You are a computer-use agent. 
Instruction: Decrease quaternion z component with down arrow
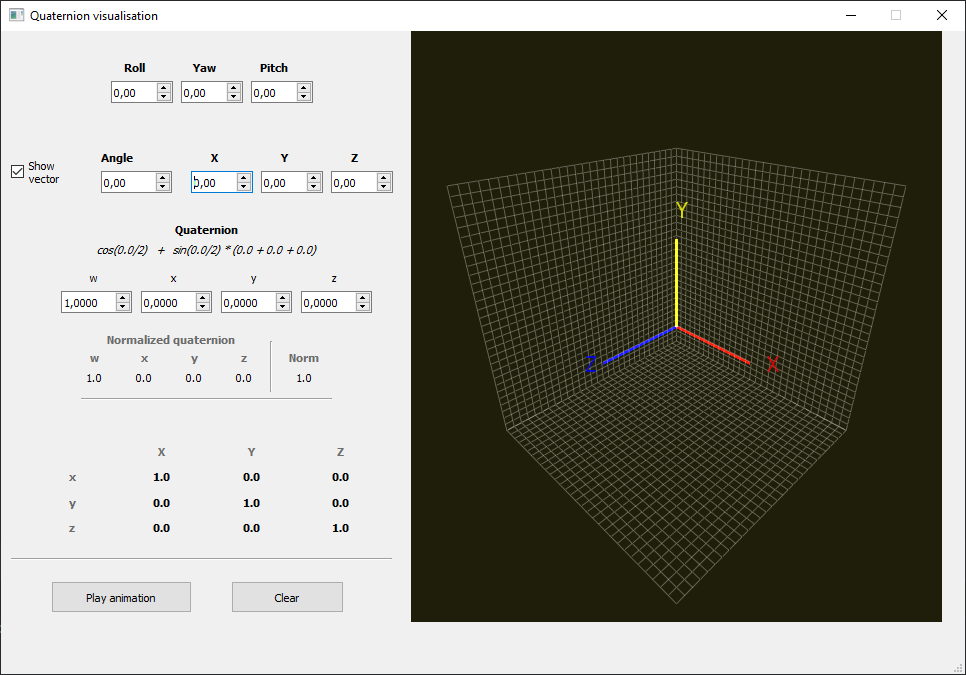(364, 307)
